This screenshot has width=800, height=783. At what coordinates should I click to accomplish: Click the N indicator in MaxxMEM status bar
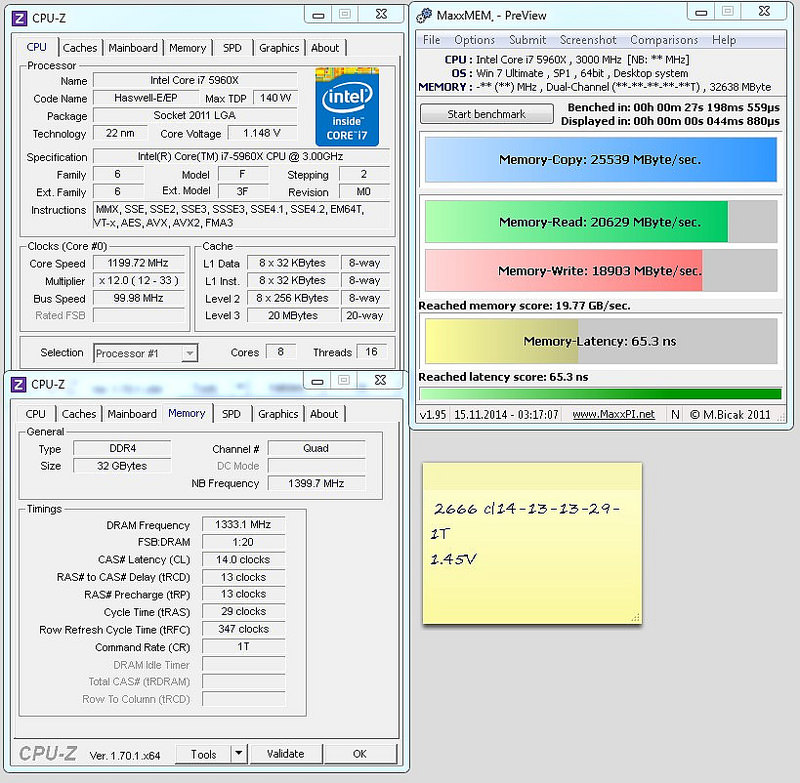click(675, 414)
